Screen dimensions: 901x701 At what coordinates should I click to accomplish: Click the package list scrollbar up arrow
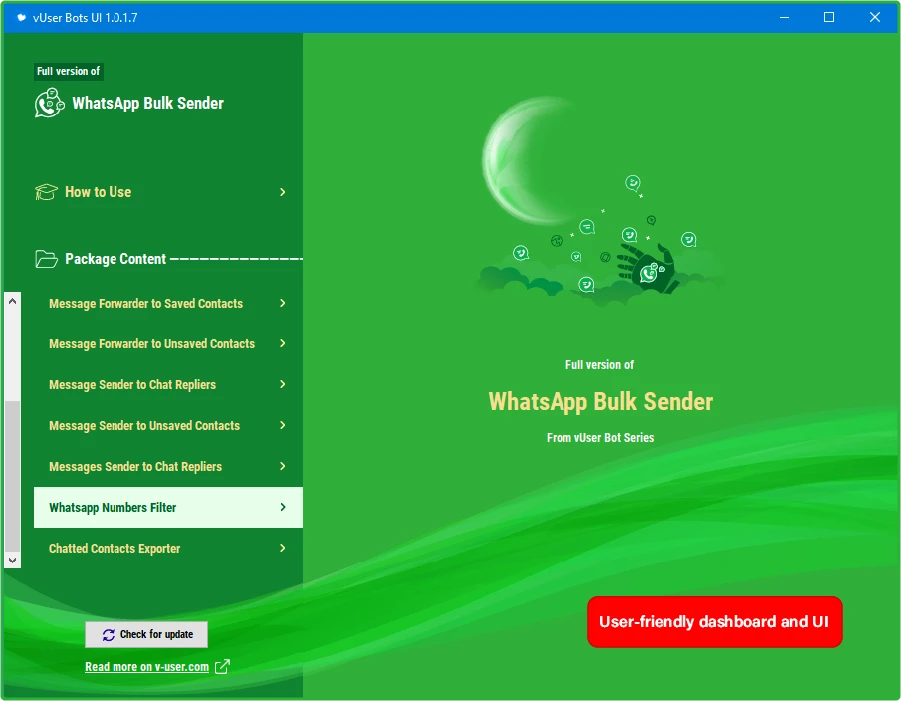[12, 301]
